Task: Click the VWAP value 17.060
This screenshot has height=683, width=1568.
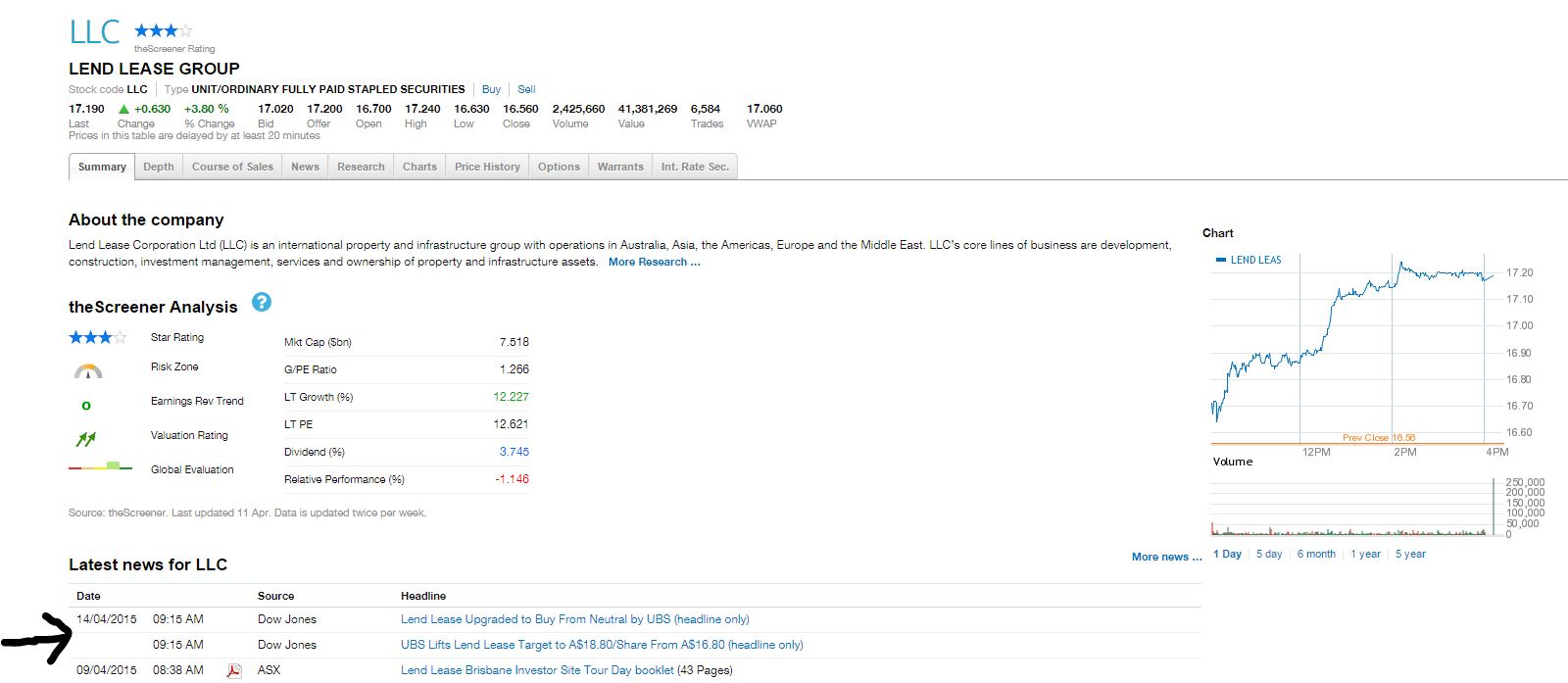Action: (764, 109)
